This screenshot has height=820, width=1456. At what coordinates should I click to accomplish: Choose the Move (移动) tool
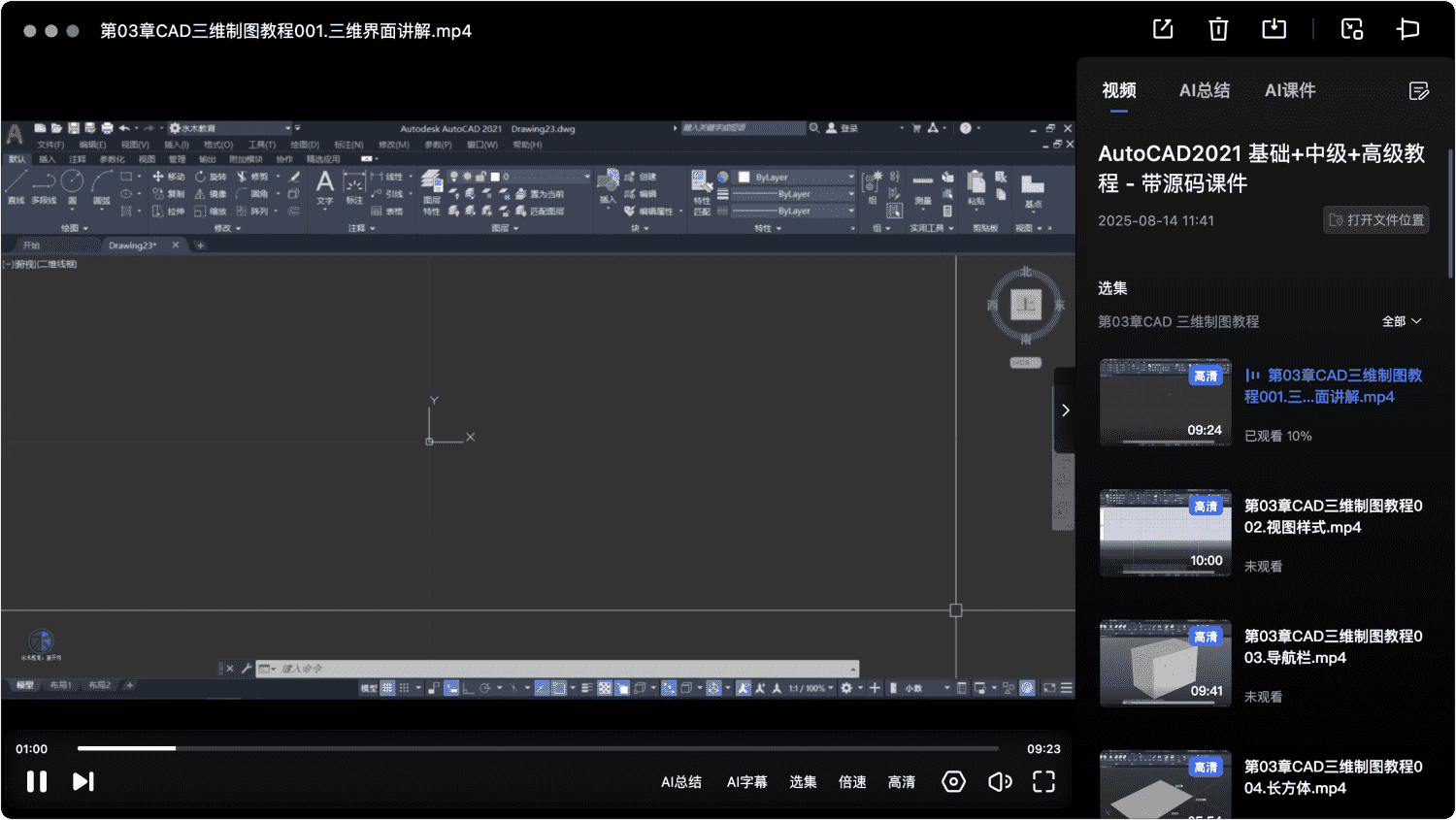pyautogui.click(x=168, y=177)
